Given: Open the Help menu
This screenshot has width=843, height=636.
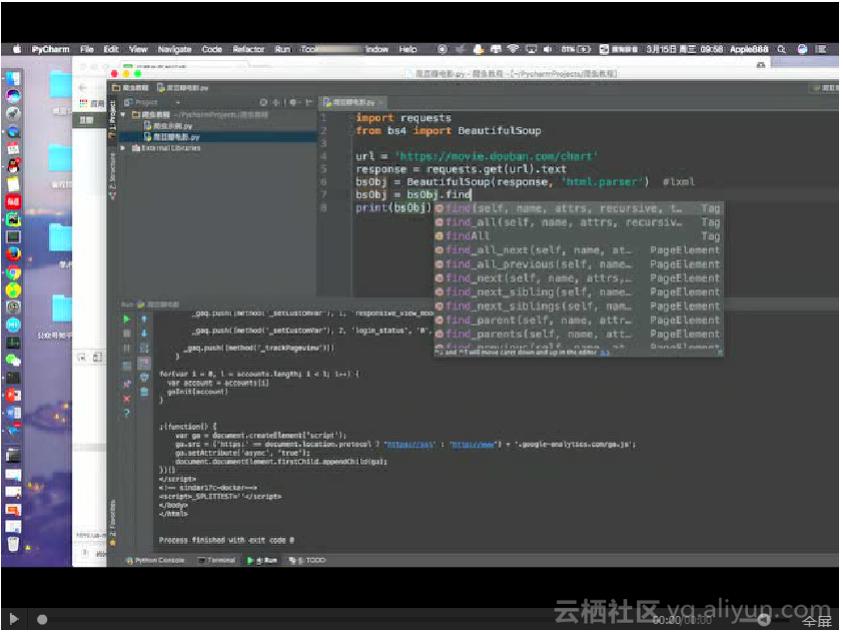Looking at the screenshot, I should [409, 49].
